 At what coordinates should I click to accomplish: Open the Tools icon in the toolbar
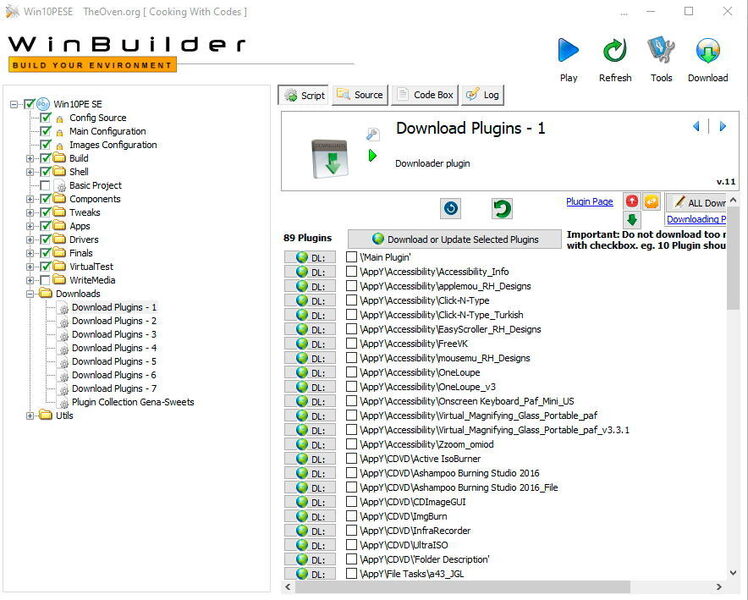click(661, 50)
